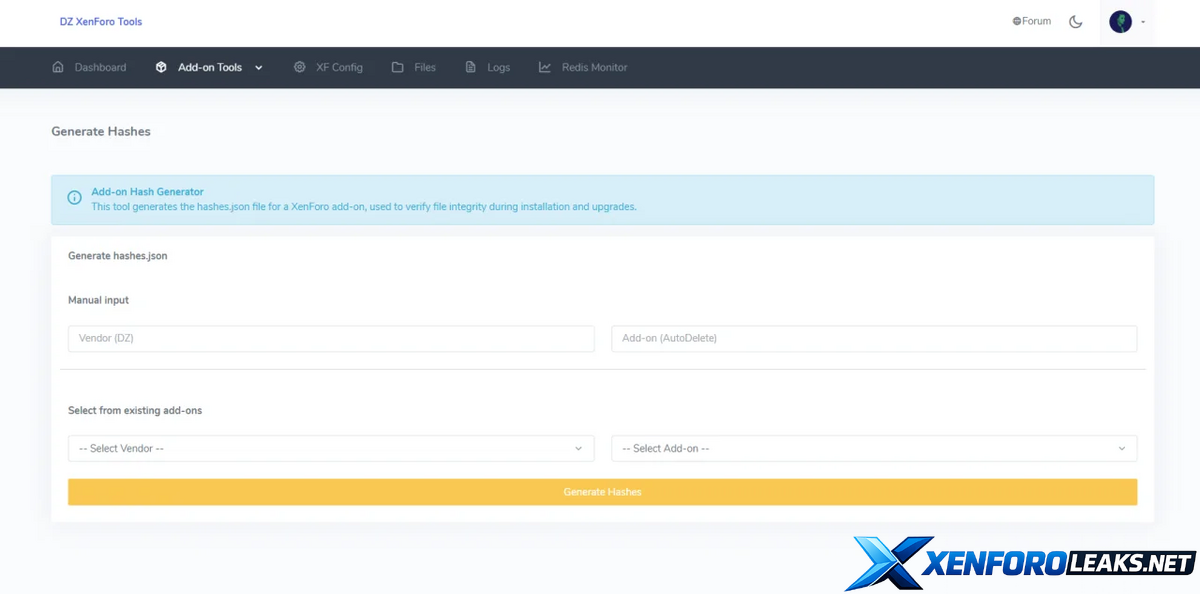Click the Redis Monitor chart icon
This screenshot has width=1200, height=594.
coord(545,67)
